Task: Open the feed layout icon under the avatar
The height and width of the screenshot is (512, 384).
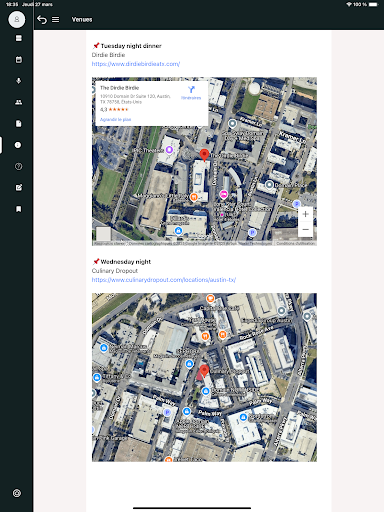Action: (19, 38)
